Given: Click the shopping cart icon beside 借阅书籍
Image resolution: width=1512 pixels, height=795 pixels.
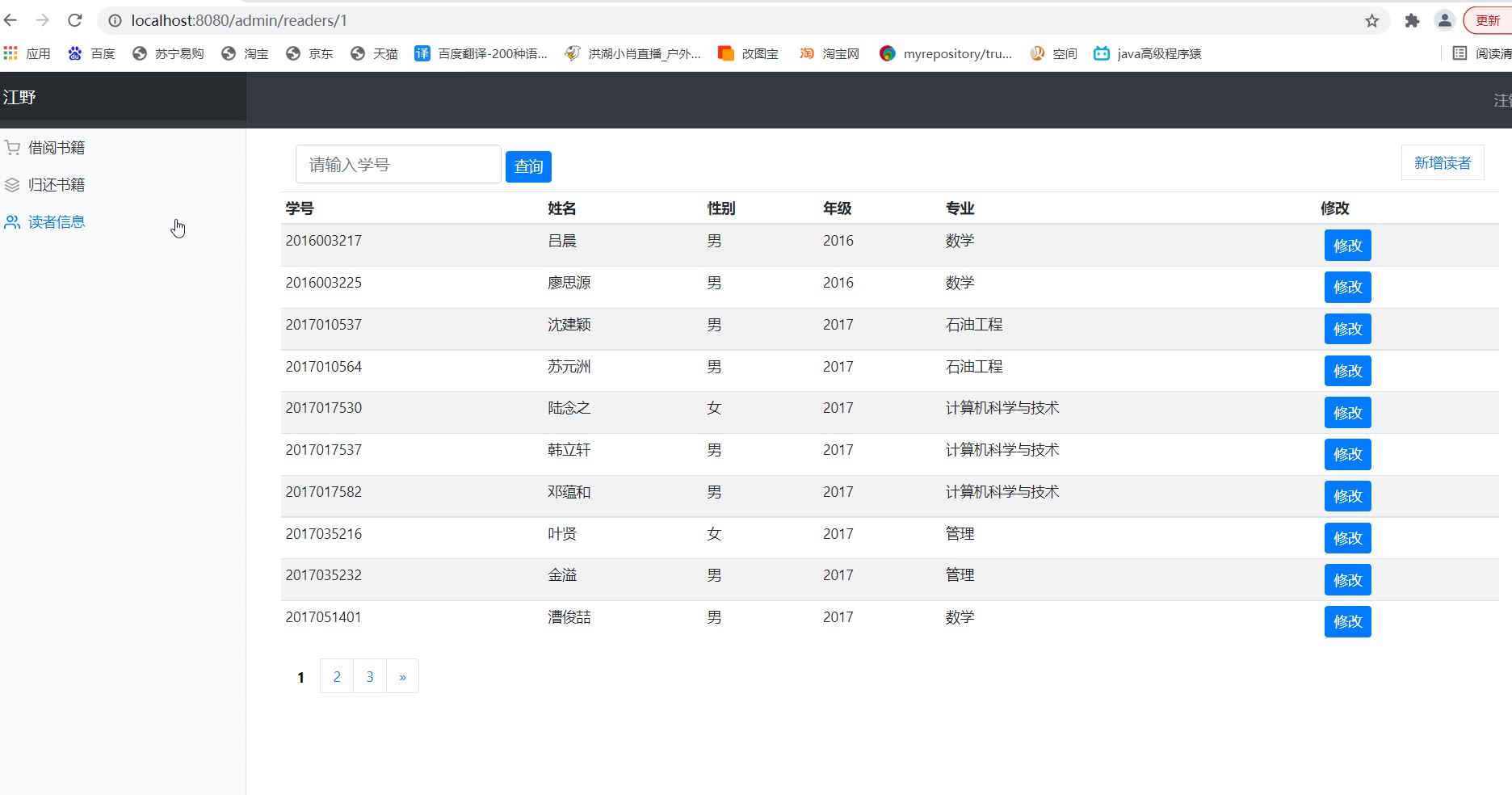Looking at the screenshot, I should pos(12,148).
